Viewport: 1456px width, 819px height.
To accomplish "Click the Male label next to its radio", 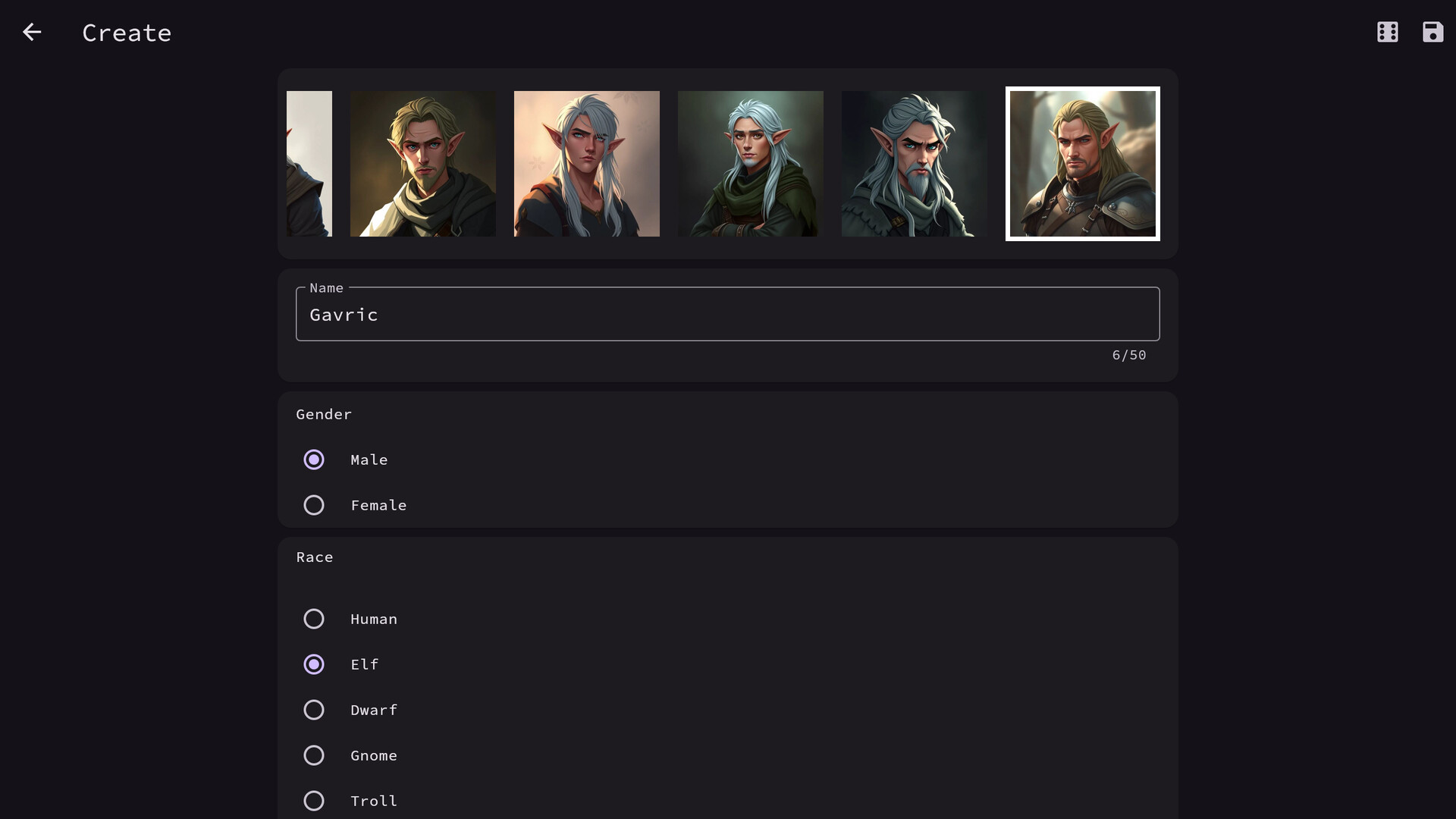I will (x=369, y=460).
